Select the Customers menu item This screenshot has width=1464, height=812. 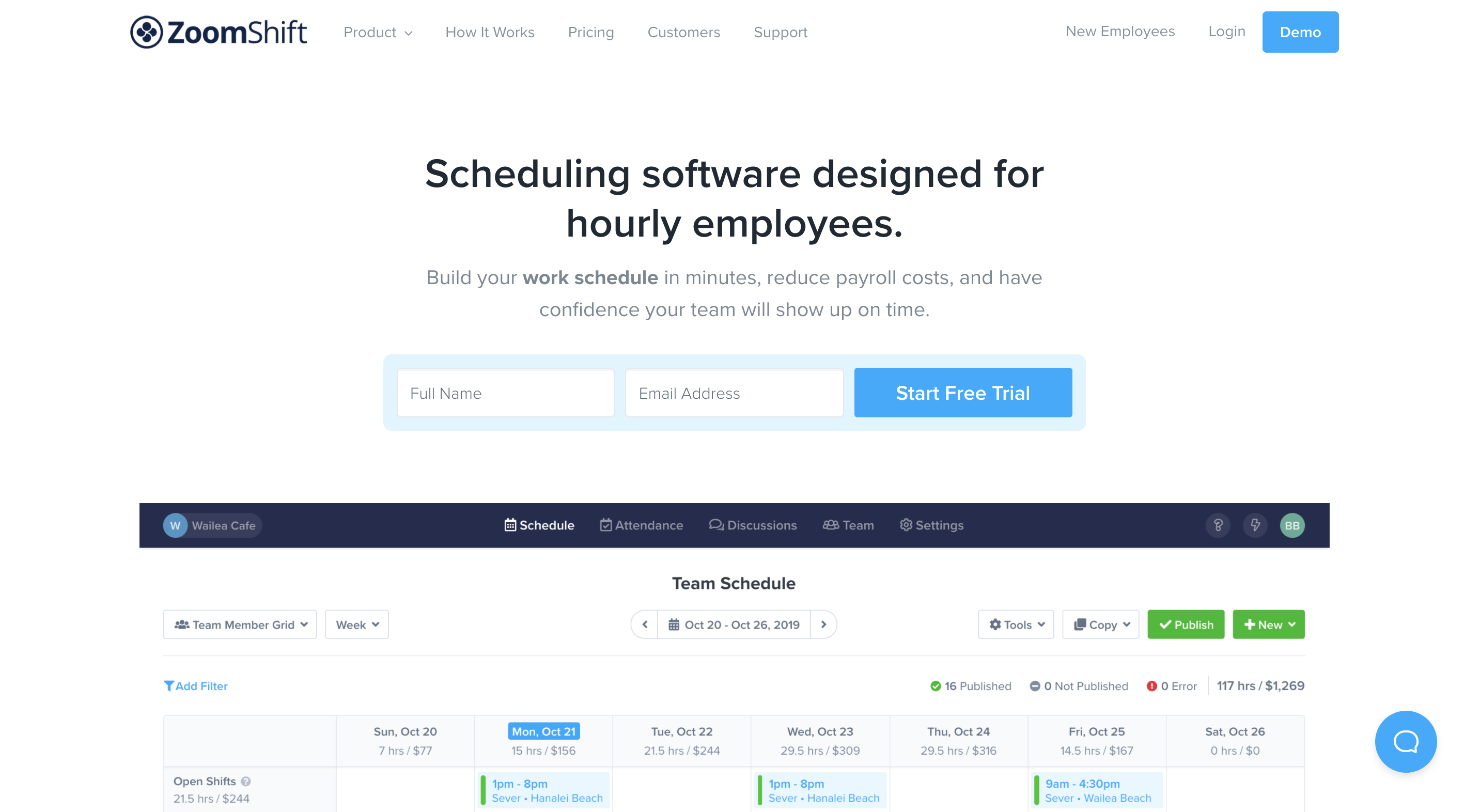pyautogui.click(x=683, y=31)
